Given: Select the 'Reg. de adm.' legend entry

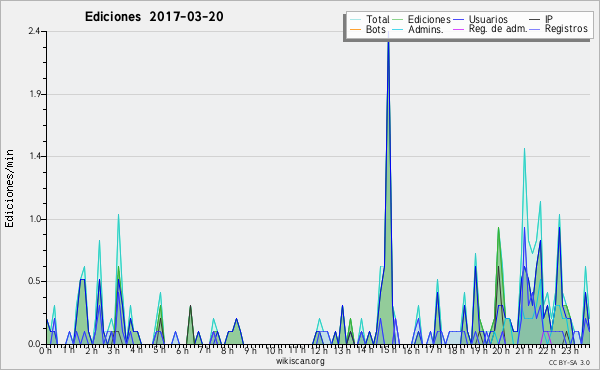Looking at the screenshot, I should (497, 29).
